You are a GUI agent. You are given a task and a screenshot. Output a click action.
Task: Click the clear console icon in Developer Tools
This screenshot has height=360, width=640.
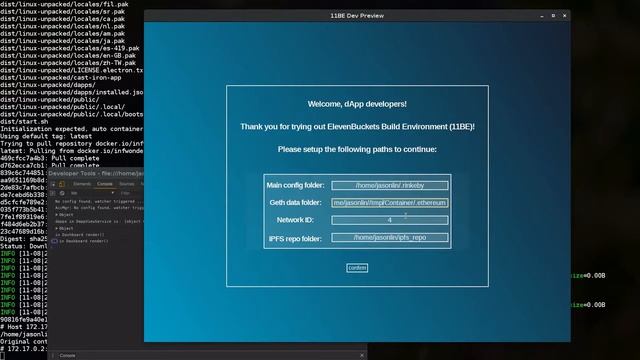62,193
